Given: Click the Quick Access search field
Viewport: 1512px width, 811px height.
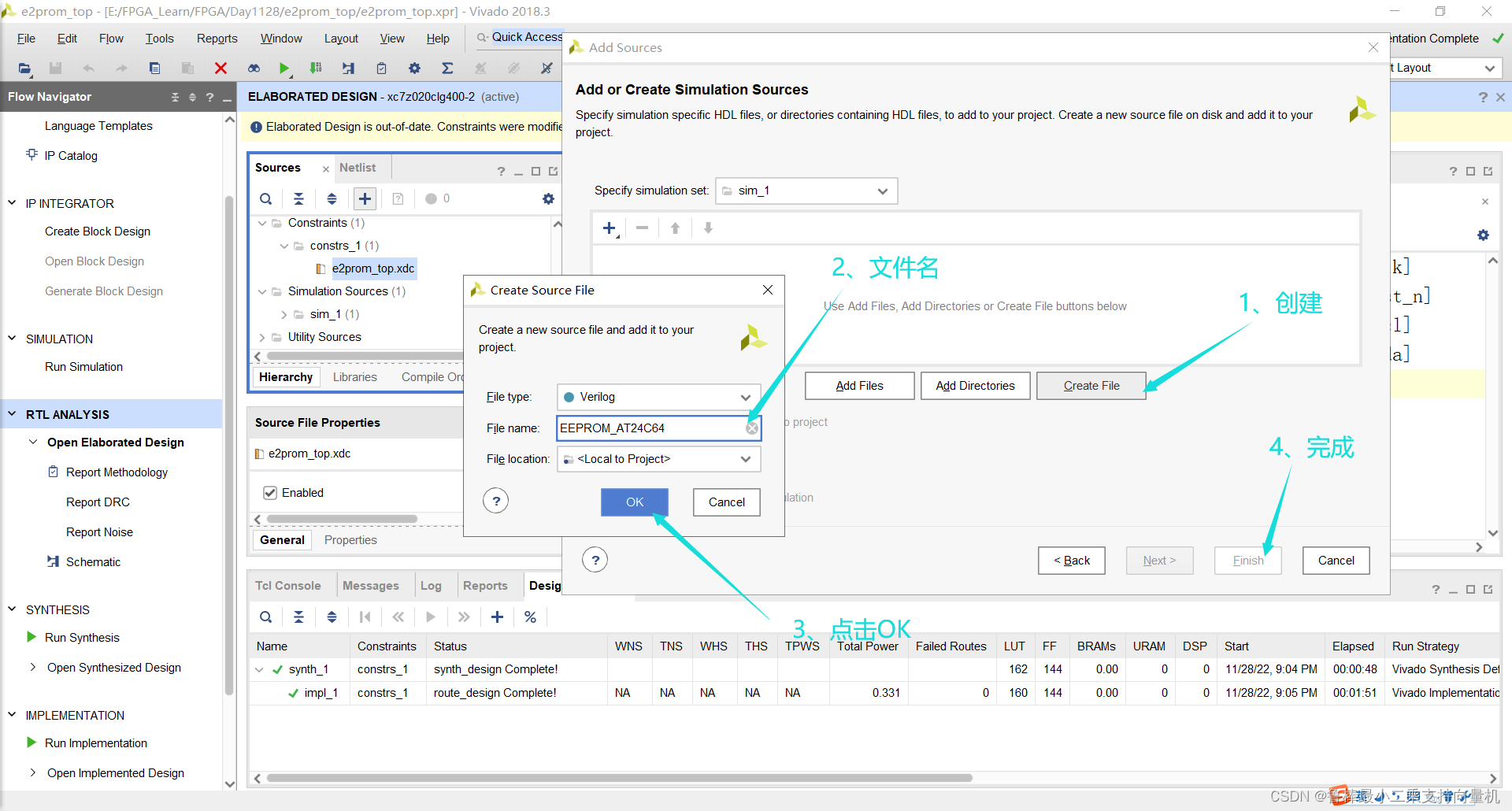Looking at the screenshot, I should (x=521, y=37).
